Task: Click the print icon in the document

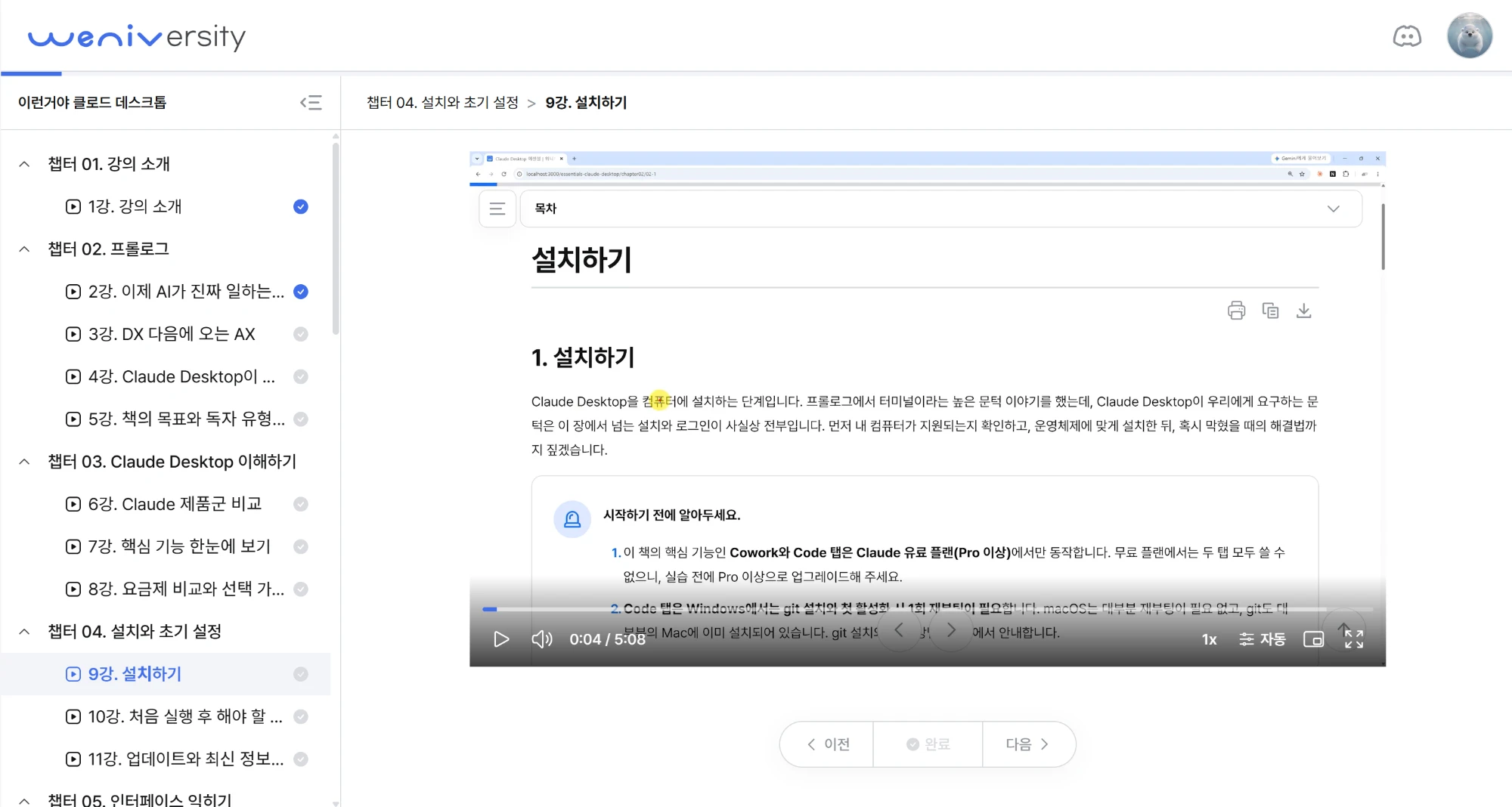Action: click(x=1236, y=311)
